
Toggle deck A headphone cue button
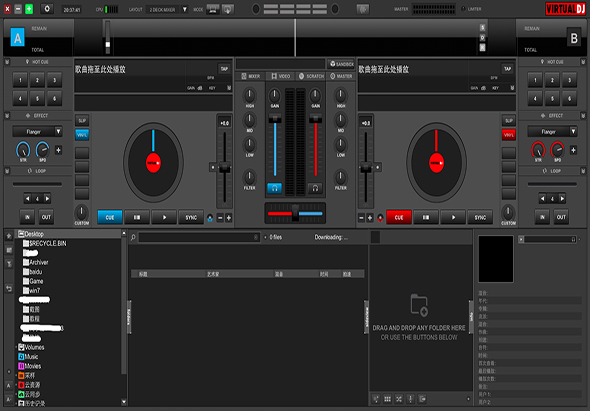tap(274, 188)
